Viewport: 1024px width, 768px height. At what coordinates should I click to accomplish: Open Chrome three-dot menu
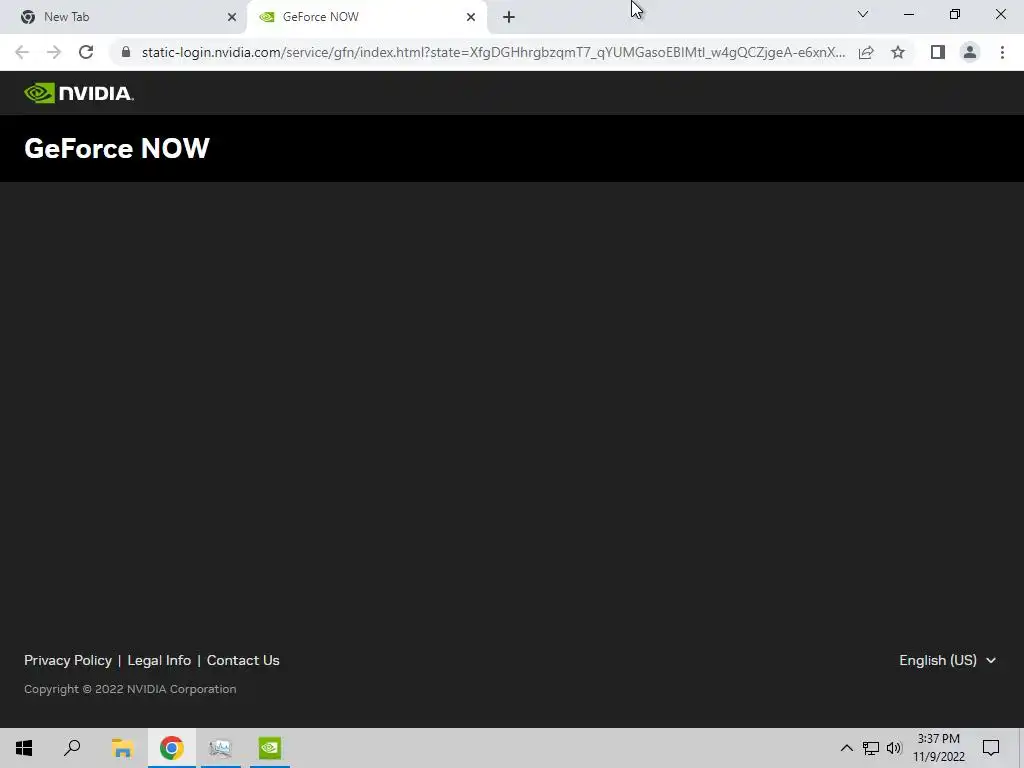tap(1002, 52)
